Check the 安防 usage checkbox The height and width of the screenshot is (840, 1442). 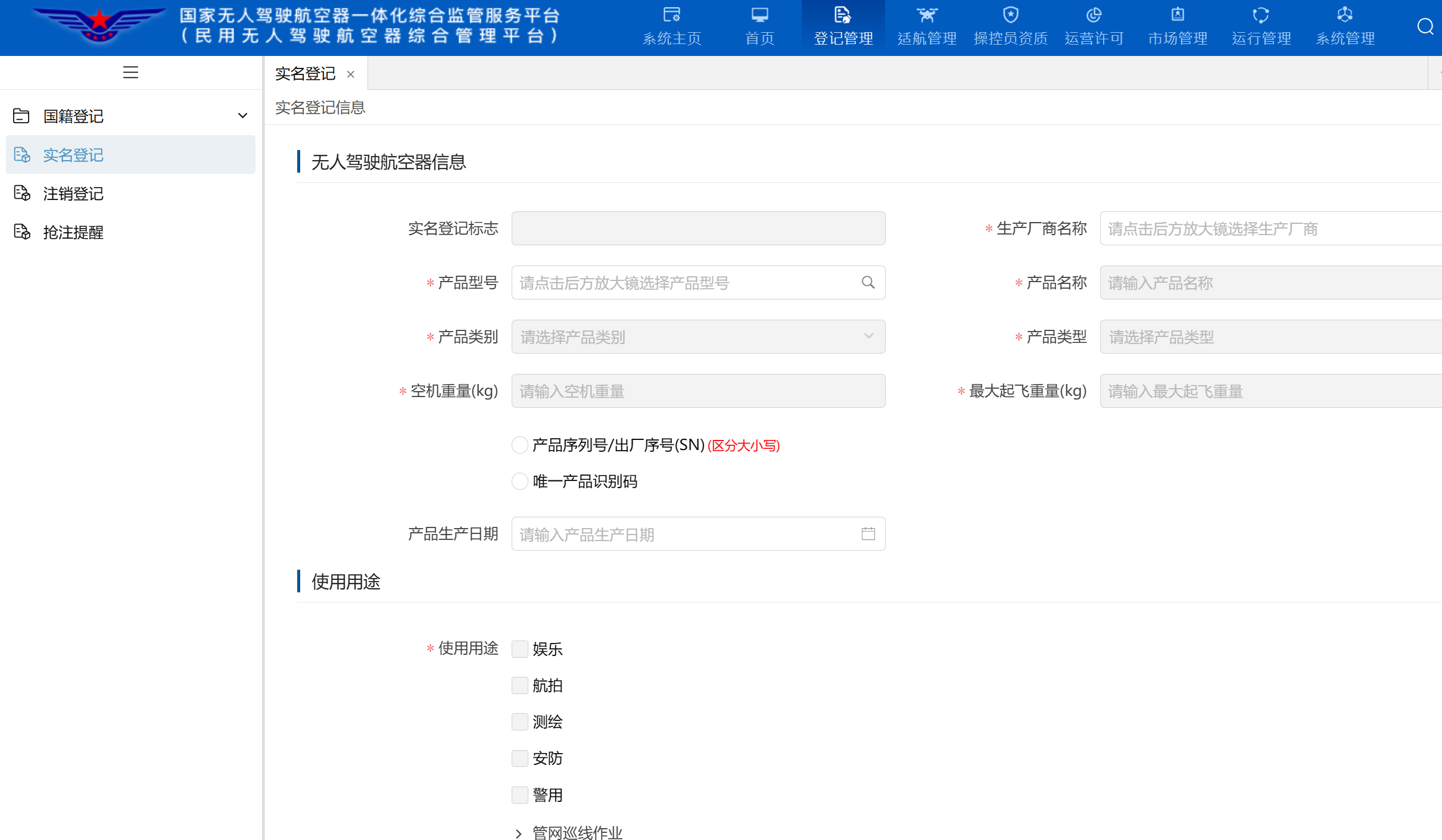(x=519, y=758)
